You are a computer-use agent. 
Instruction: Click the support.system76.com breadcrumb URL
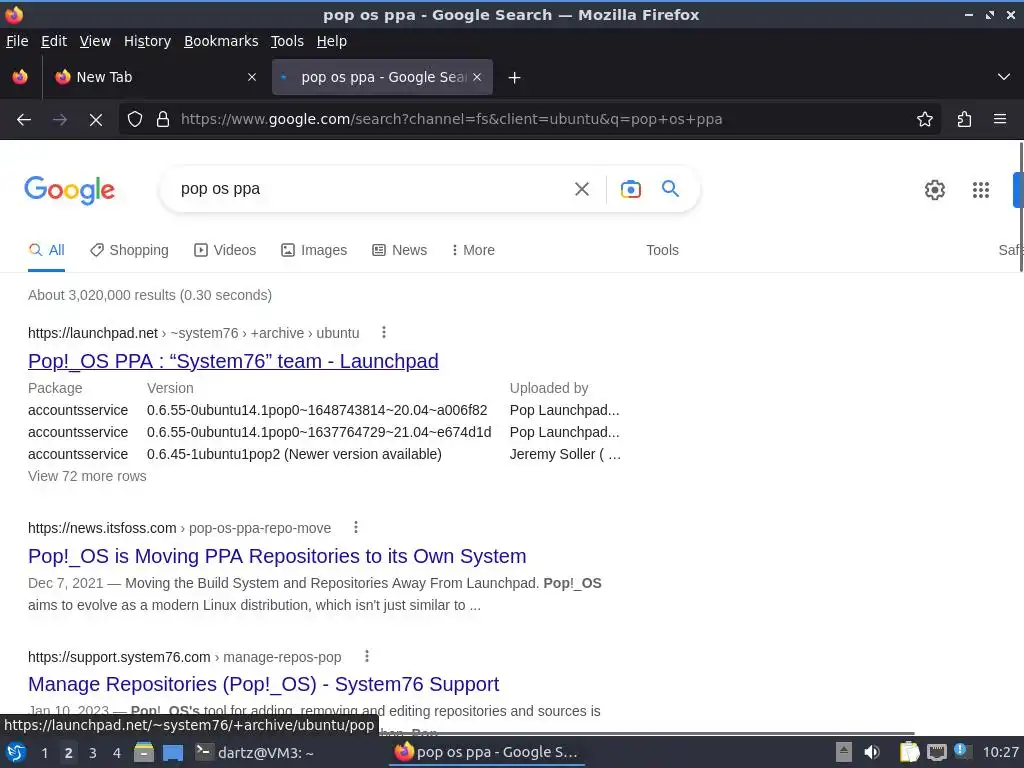(x=184, y=657)
